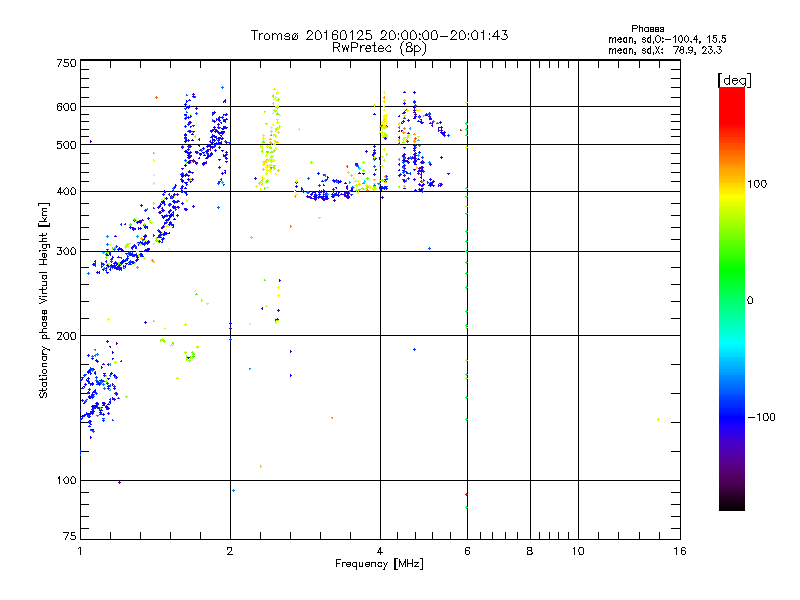Click the colorbar tick label '100'

pos(757,184)
